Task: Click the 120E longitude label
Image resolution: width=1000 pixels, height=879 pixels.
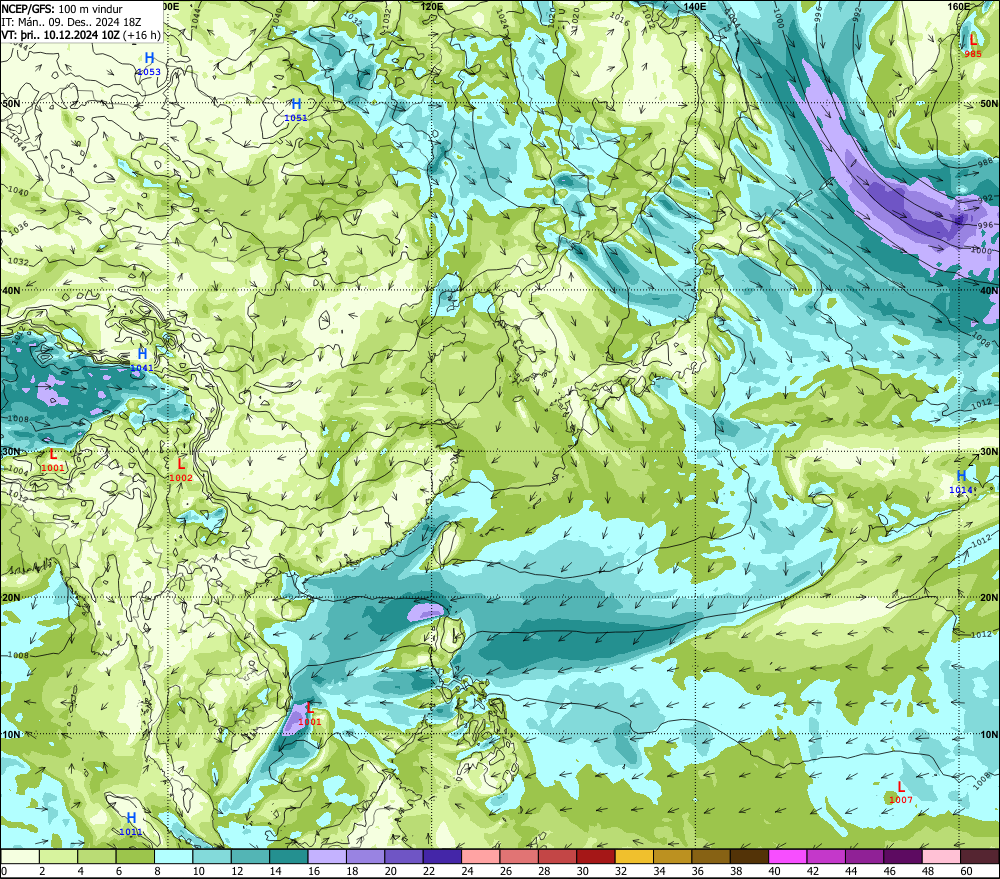Action: pos(432,6)
